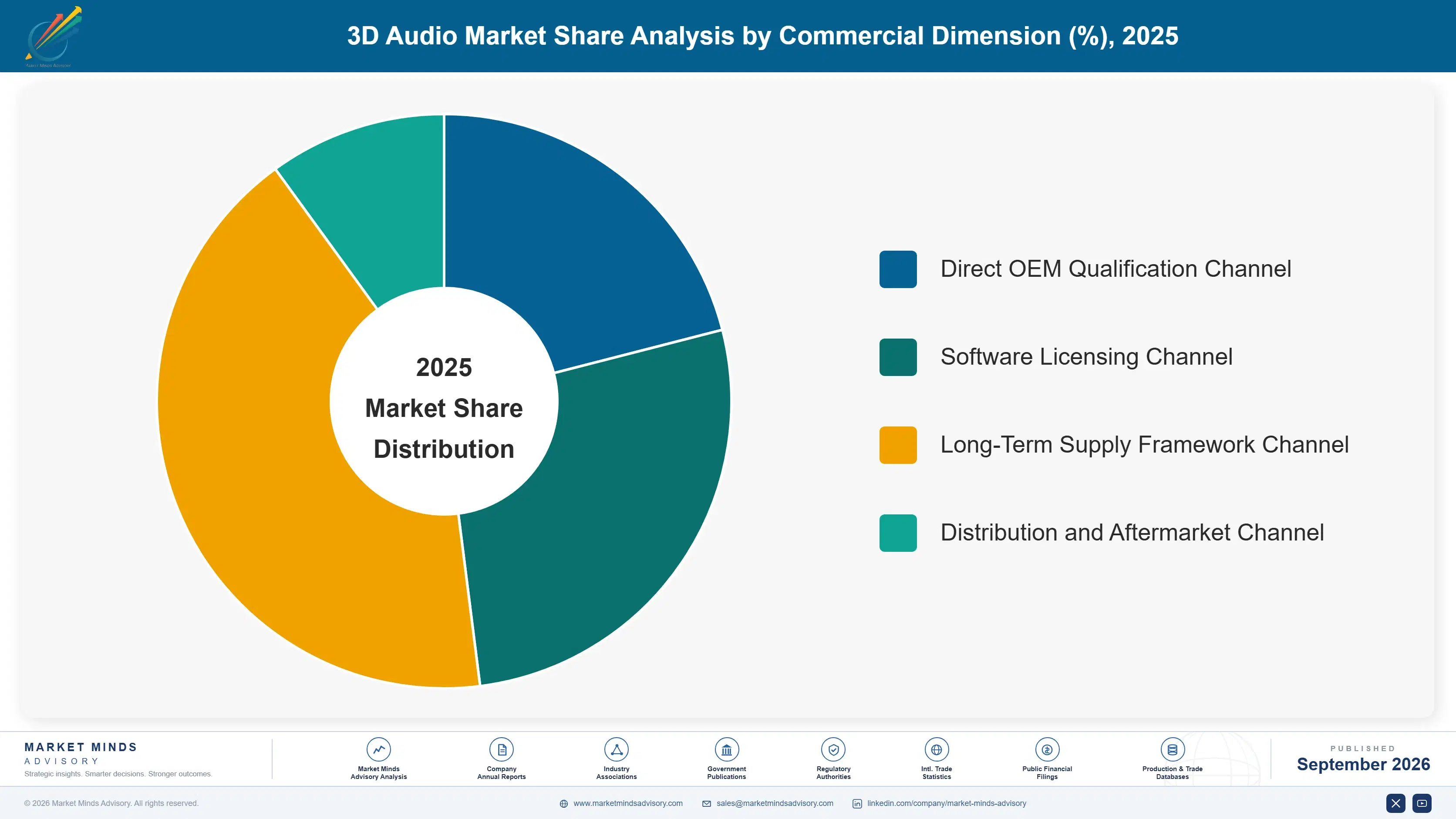This screenshot has height=819, width=1456.
Task: Select the Production & Trade Databases icon
Action: tap(1172, 749)
